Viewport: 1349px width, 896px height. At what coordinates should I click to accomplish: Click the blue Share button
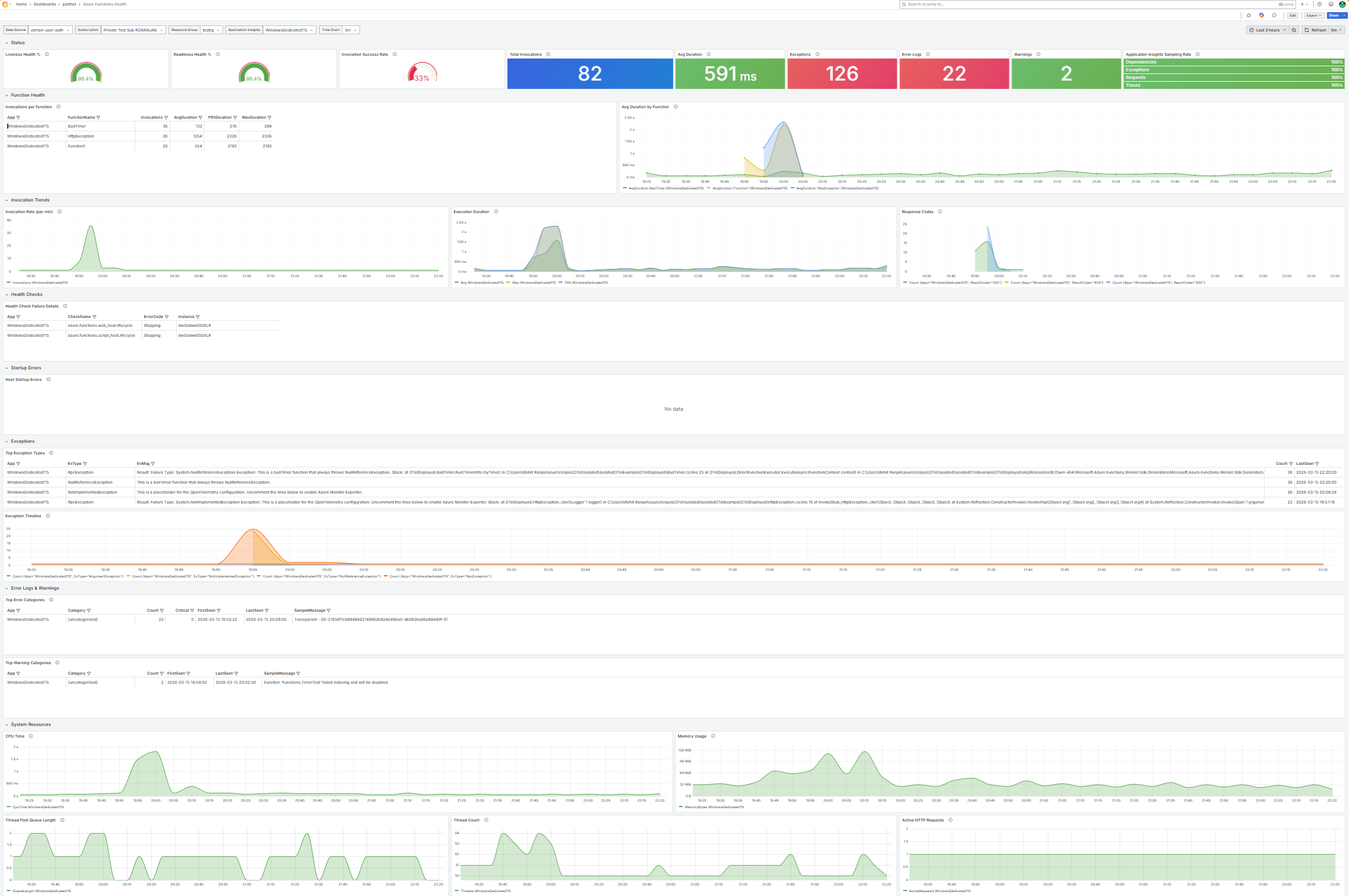(x=1334, y=15)
